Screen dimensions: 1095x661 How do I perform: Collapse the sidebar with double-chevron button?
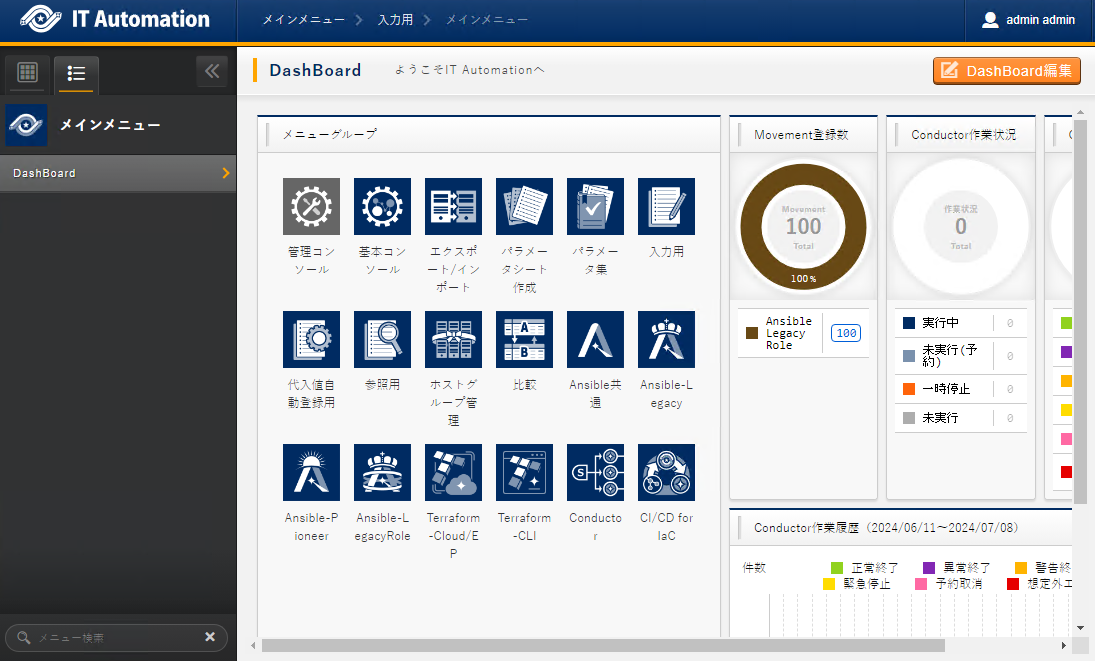click(211, 71)
